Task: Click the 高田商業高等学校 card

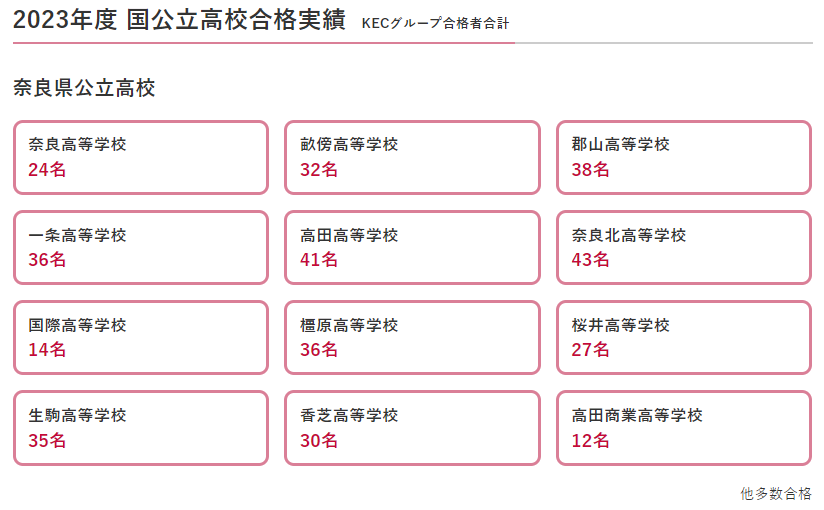Action: tap(684, 428)
